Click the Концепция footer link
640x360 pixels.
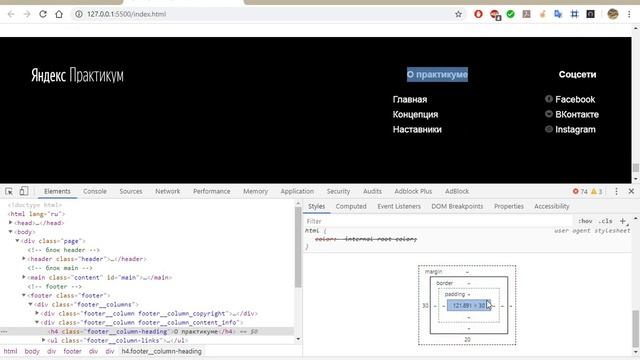tap(415, 114)
